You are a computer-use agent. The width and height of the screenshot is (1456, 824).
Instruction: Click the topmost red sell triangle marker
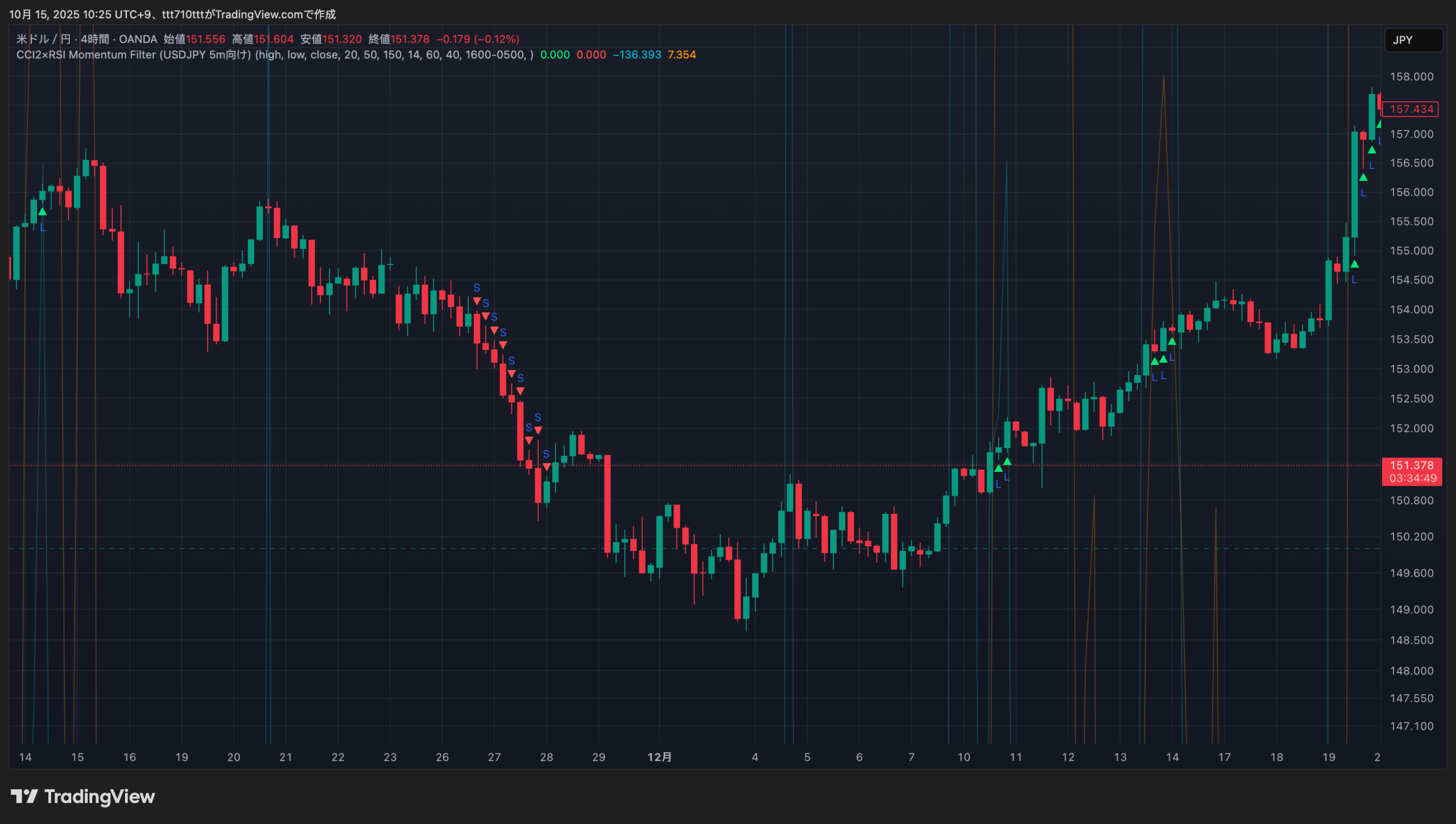pyautogui.click(x=477, y=301)
